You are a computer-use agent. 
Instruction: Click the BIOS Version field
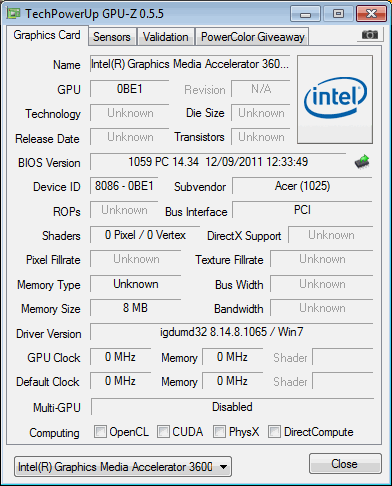click(218, 162)
